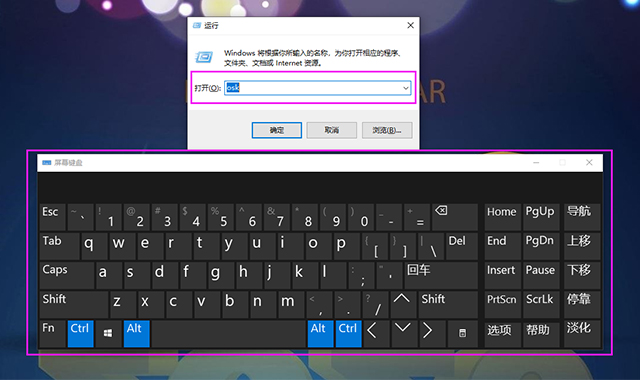This screenshot has width=640, height=380.
Task: Toggle the Caps lock key
Action: (67, 276)
